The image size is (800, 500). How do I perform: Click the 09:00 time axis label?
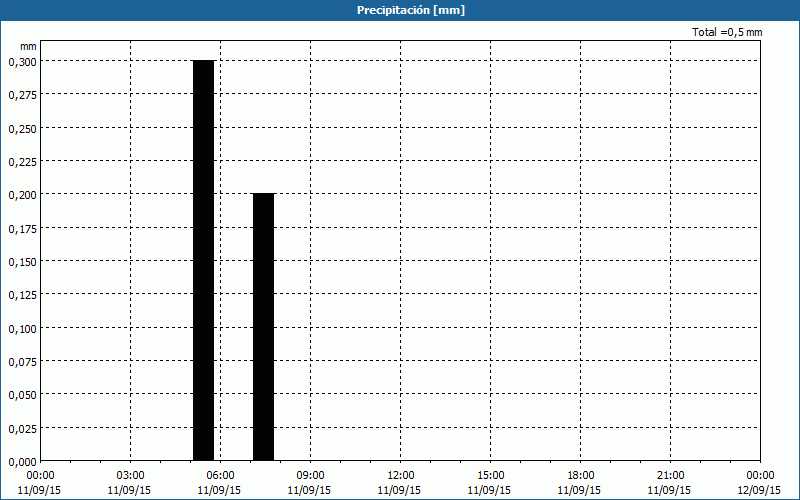coord(310,476)
